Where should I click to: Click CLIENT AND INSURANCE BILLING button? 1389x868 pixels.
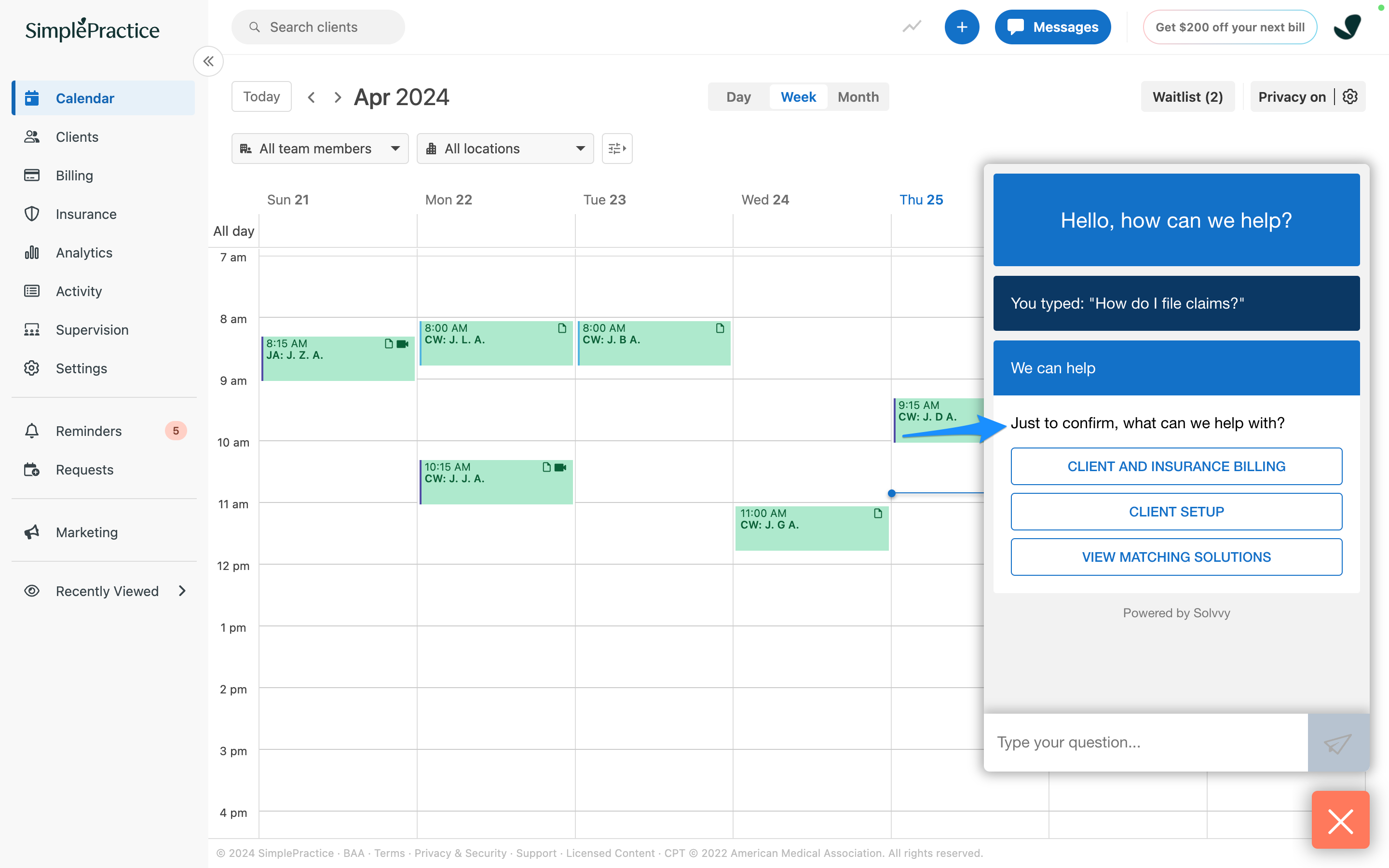(x=1176, y=465)
